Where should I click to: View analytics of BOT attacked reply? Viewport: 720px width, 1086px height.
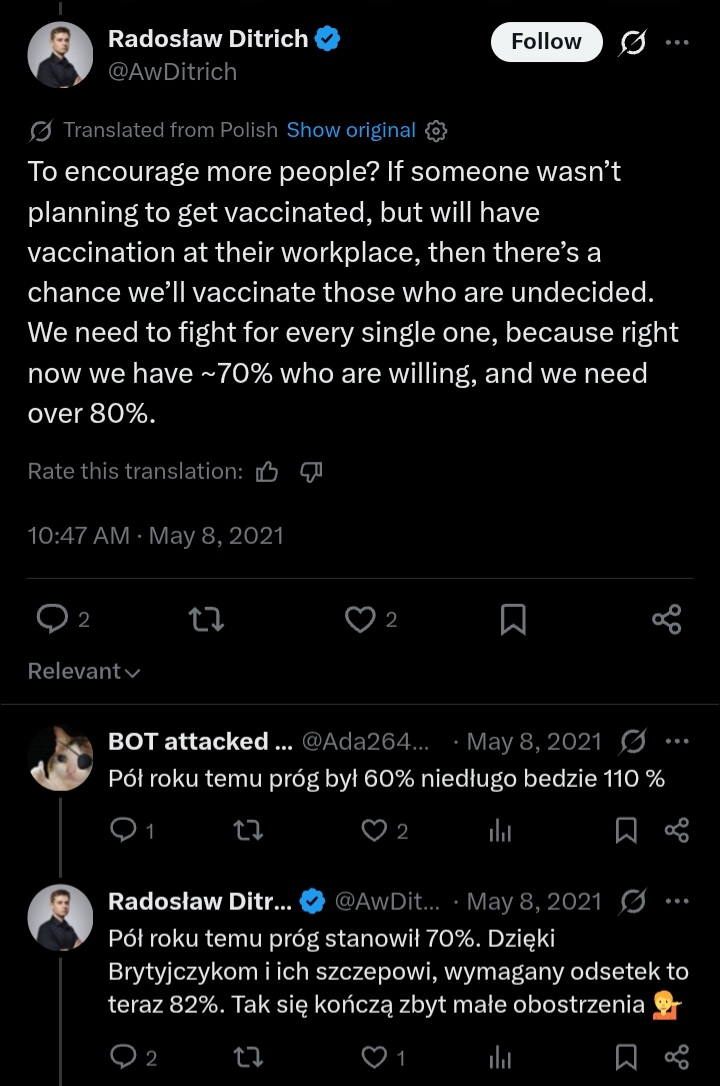(500, 831)
